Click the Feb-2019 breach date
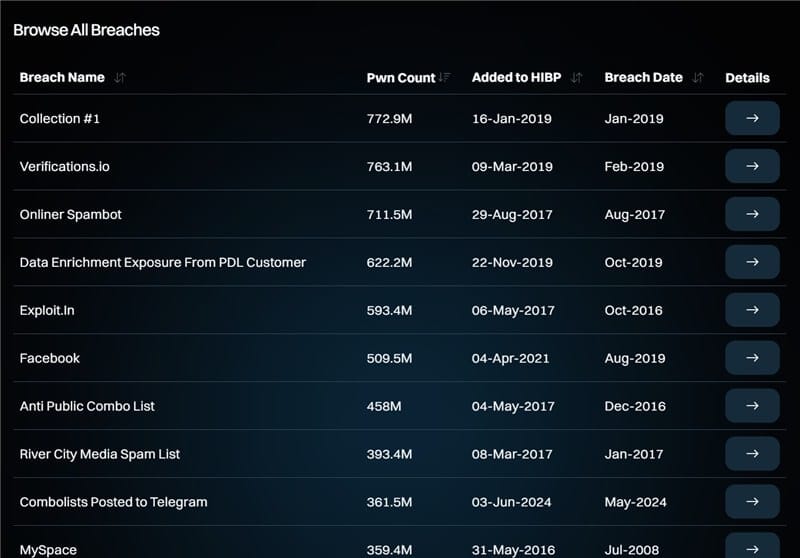The height and width of the screenshot is (558, 800). (634, 167)
